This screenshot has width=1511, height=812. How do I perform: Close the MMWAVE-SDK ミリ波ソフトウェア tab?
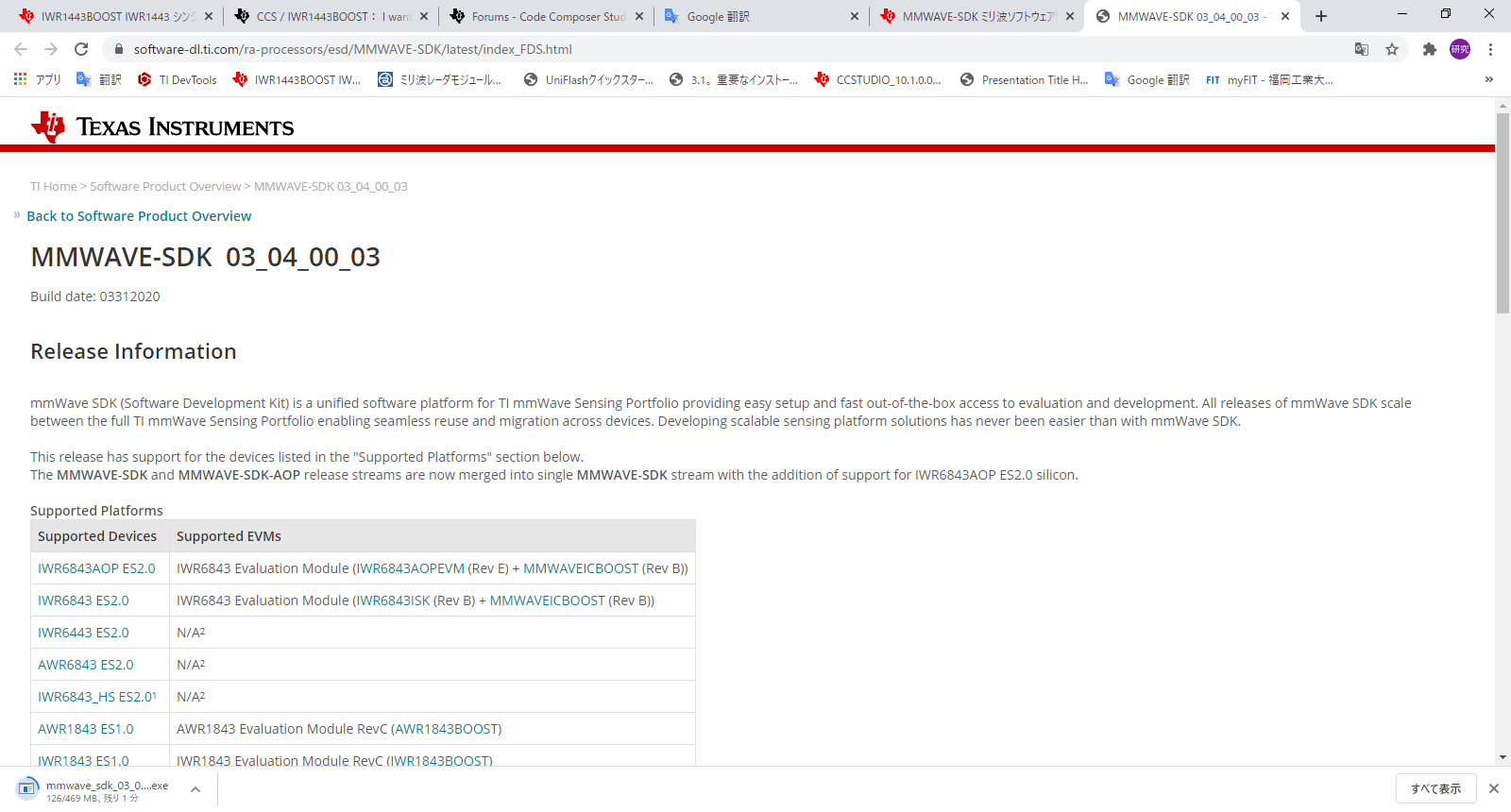point(1070,16)
